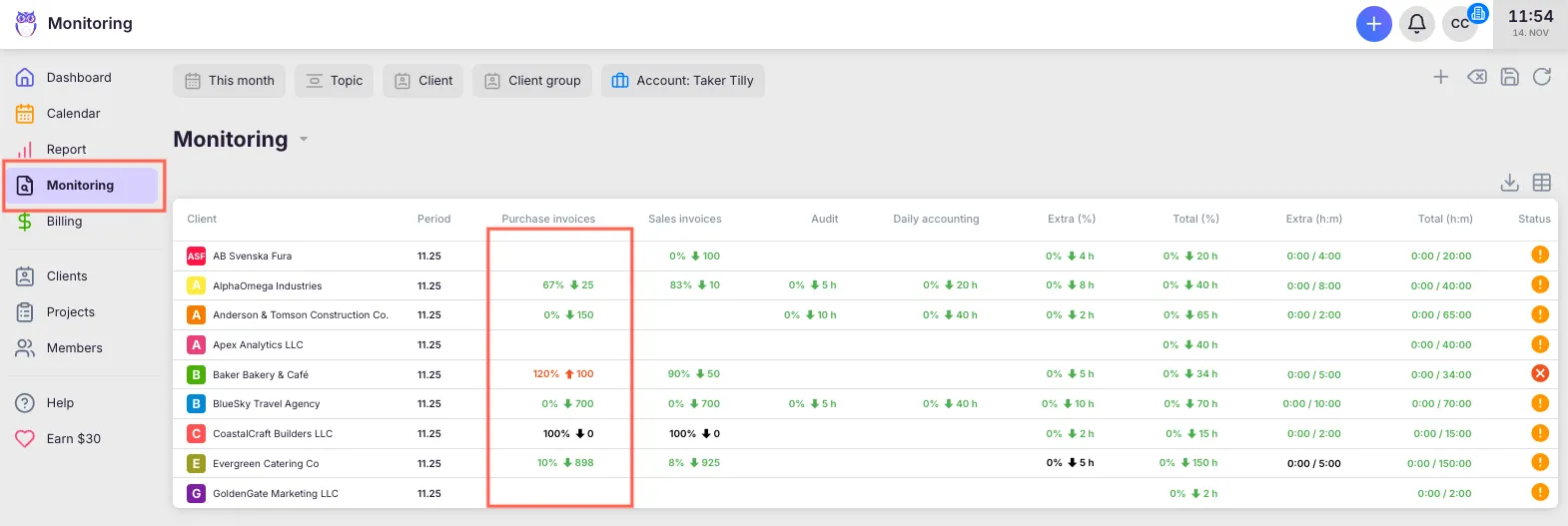Save the current filter view
Viewport: 1568px width, 526px height.
coord(1509,77)
